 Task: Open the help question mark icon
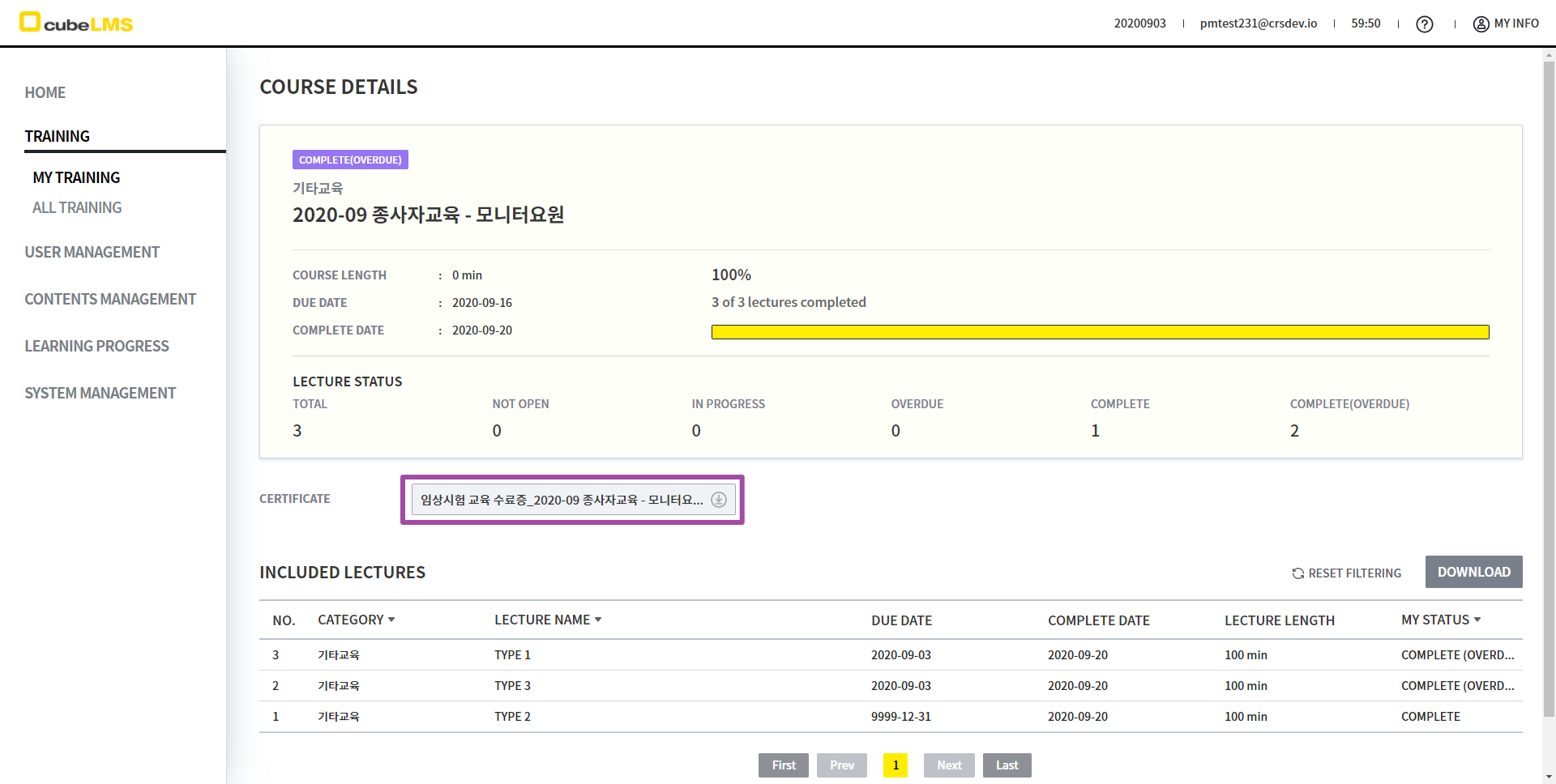[1424, 24]
